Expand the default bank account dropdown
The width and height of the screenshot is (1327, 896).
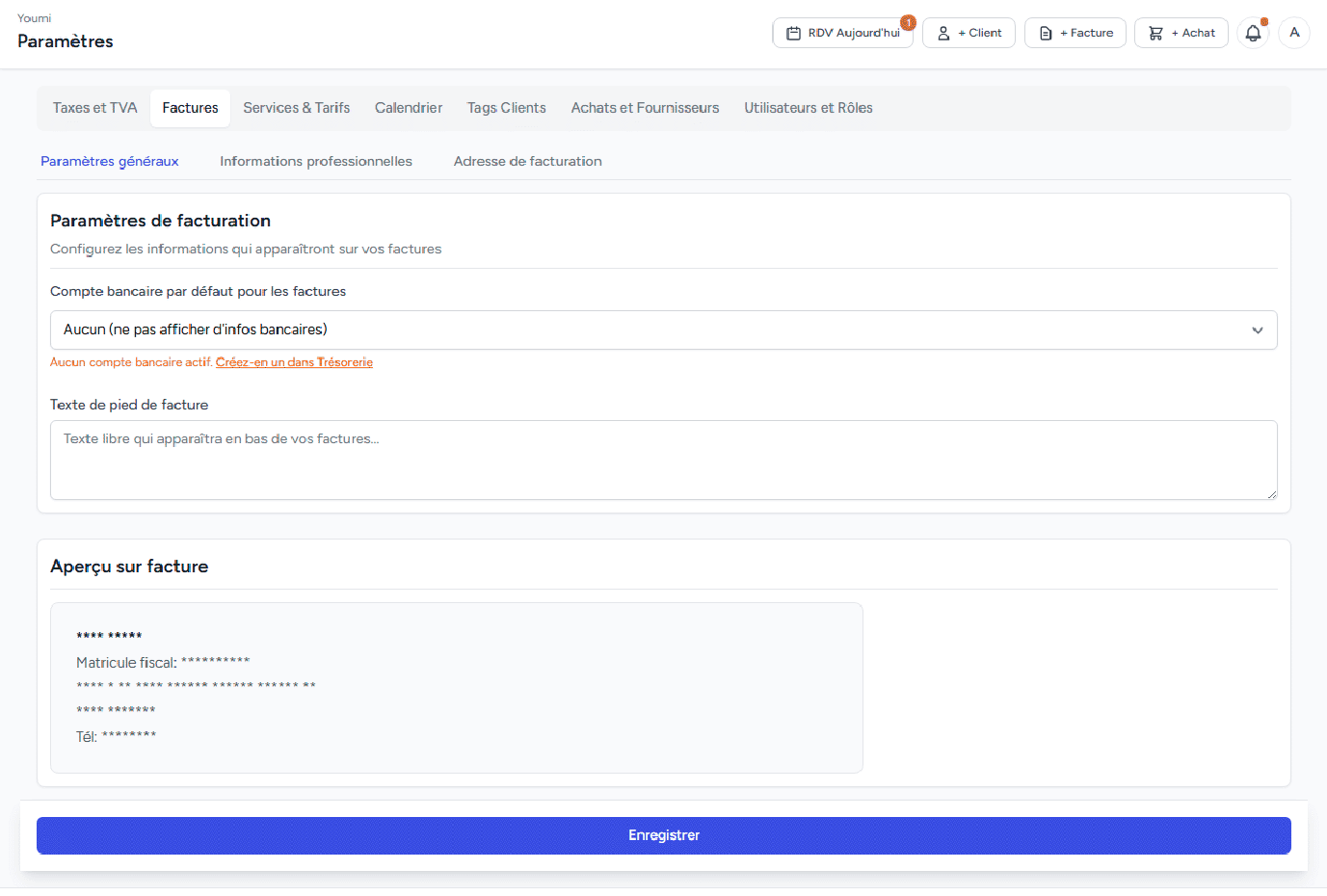point(663,329)
